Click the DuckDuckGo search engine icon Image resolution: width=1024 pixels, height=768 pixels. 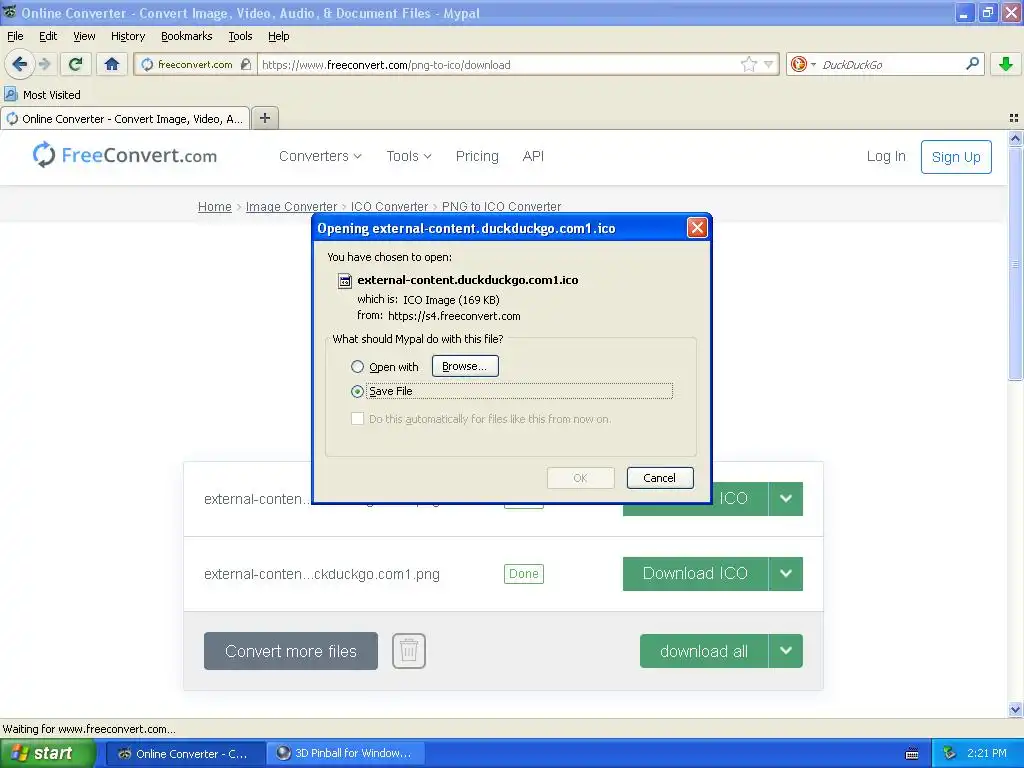click(x=798, y=64)
